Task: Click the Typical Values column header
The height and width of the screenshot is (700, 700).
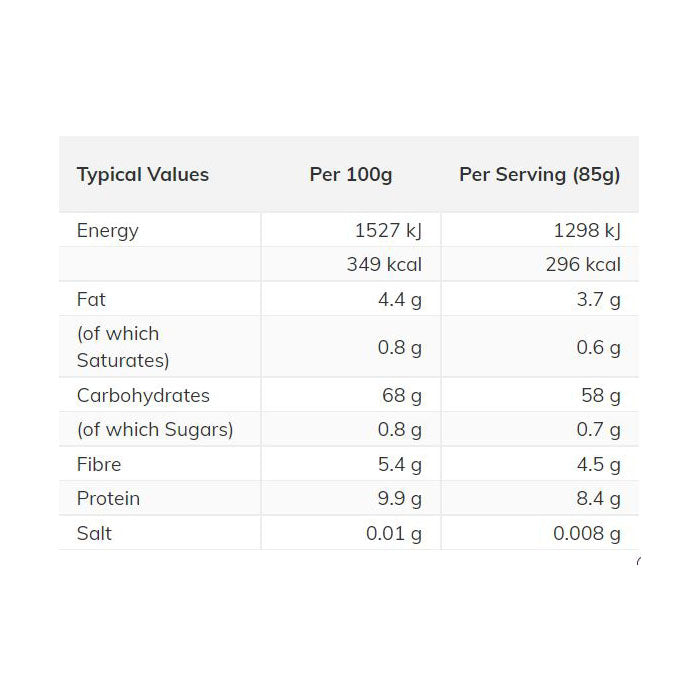Action: (x=143, y=175)
